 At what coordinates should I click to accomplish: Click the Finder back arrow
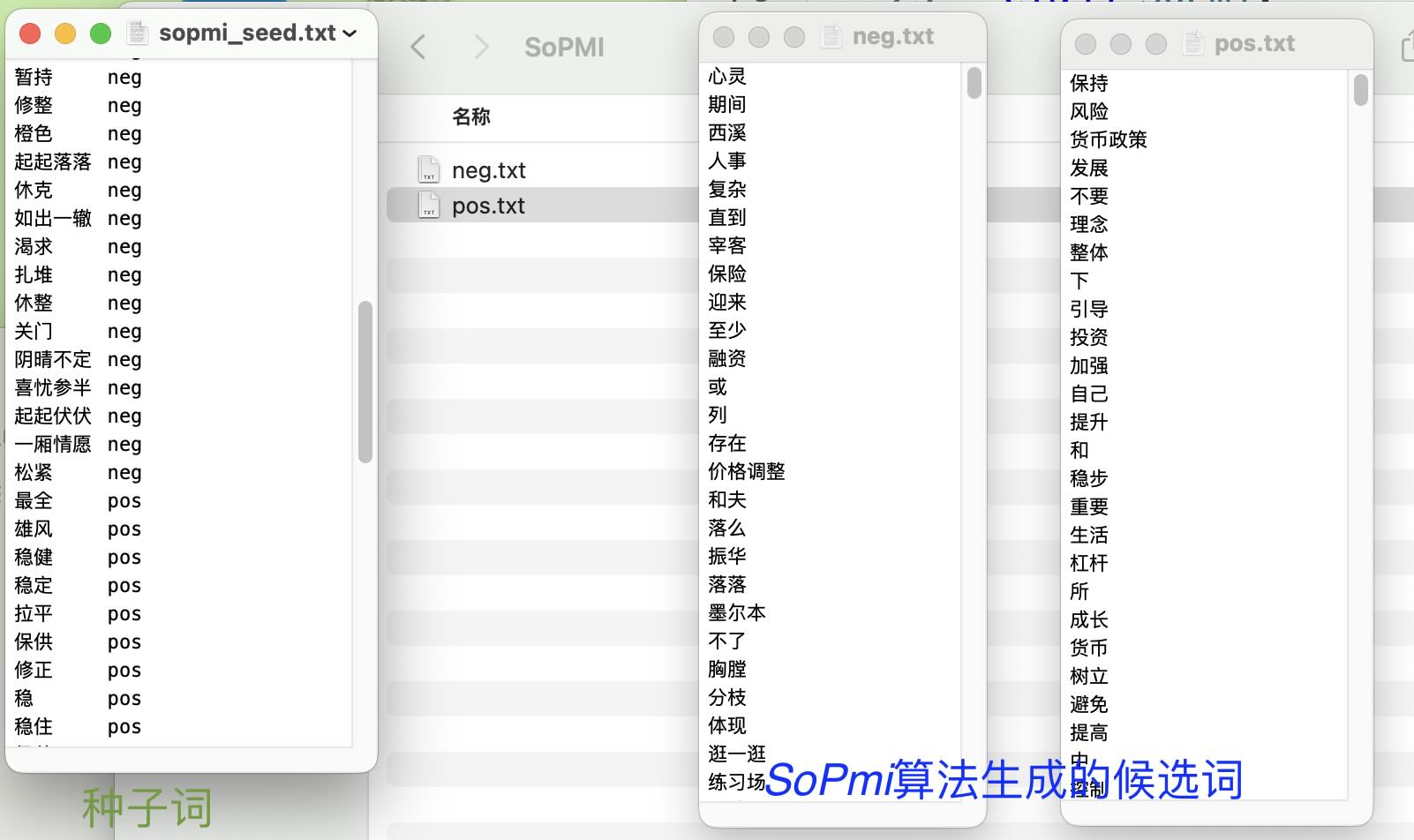tap(418, 47)
